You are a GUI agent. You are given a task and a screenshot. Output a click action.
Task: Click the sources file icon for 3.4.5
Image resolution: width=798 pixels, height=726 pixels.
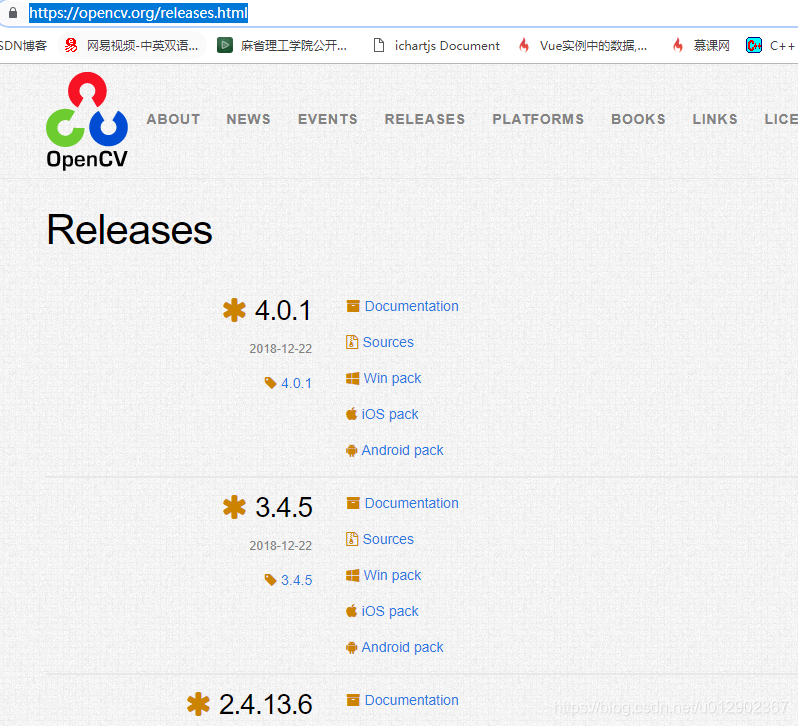point(352,539)
